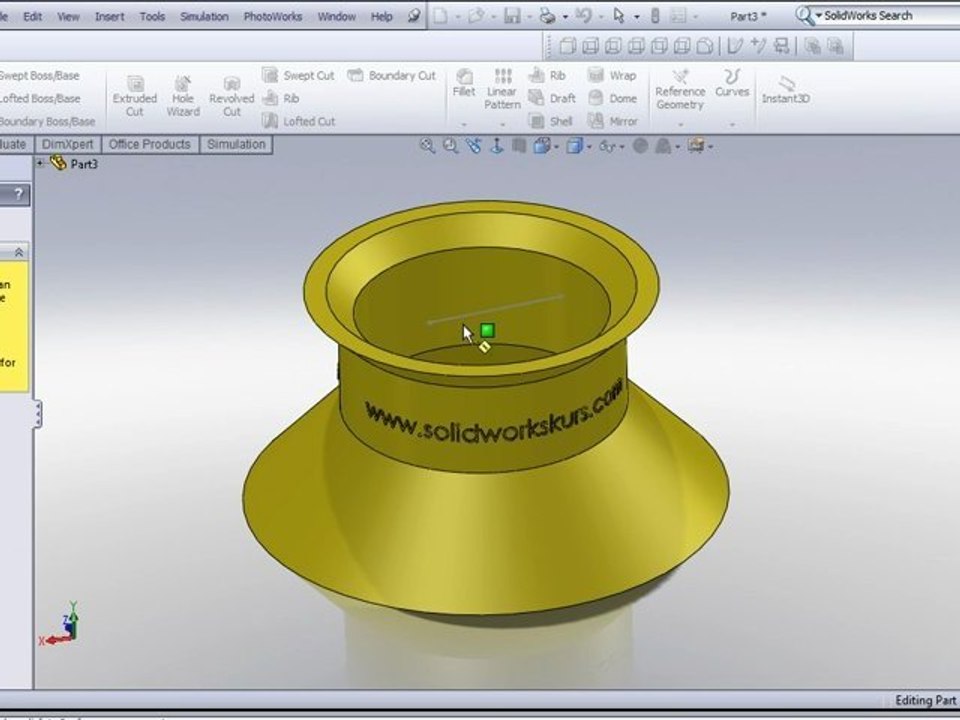Click the Rib tool beside Draft
The image size is (960, 720).
click(547, 75)
